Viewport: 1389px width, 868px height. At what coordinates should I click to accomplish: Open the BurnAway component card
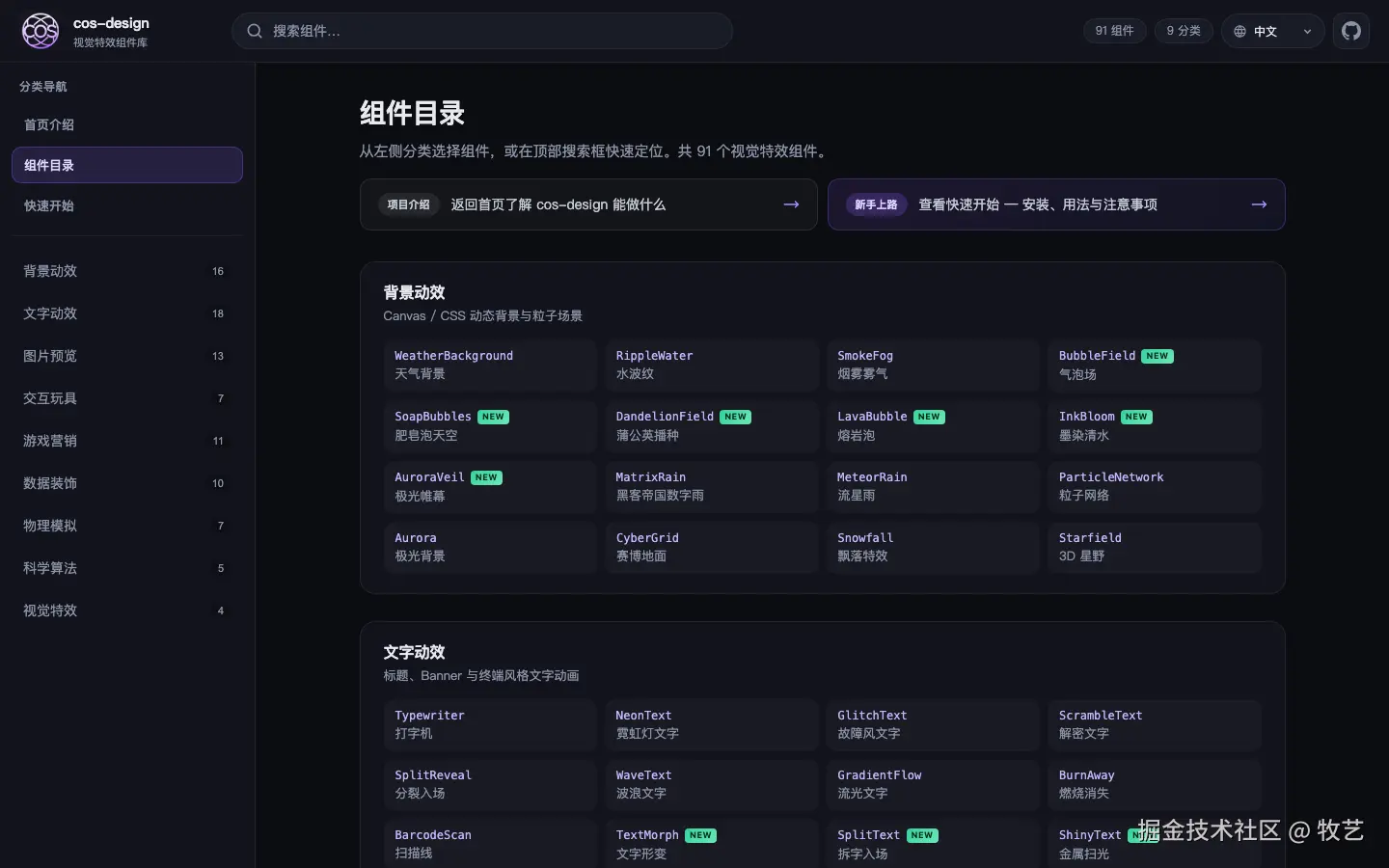pyautogui.click(x=1155, y=784)
